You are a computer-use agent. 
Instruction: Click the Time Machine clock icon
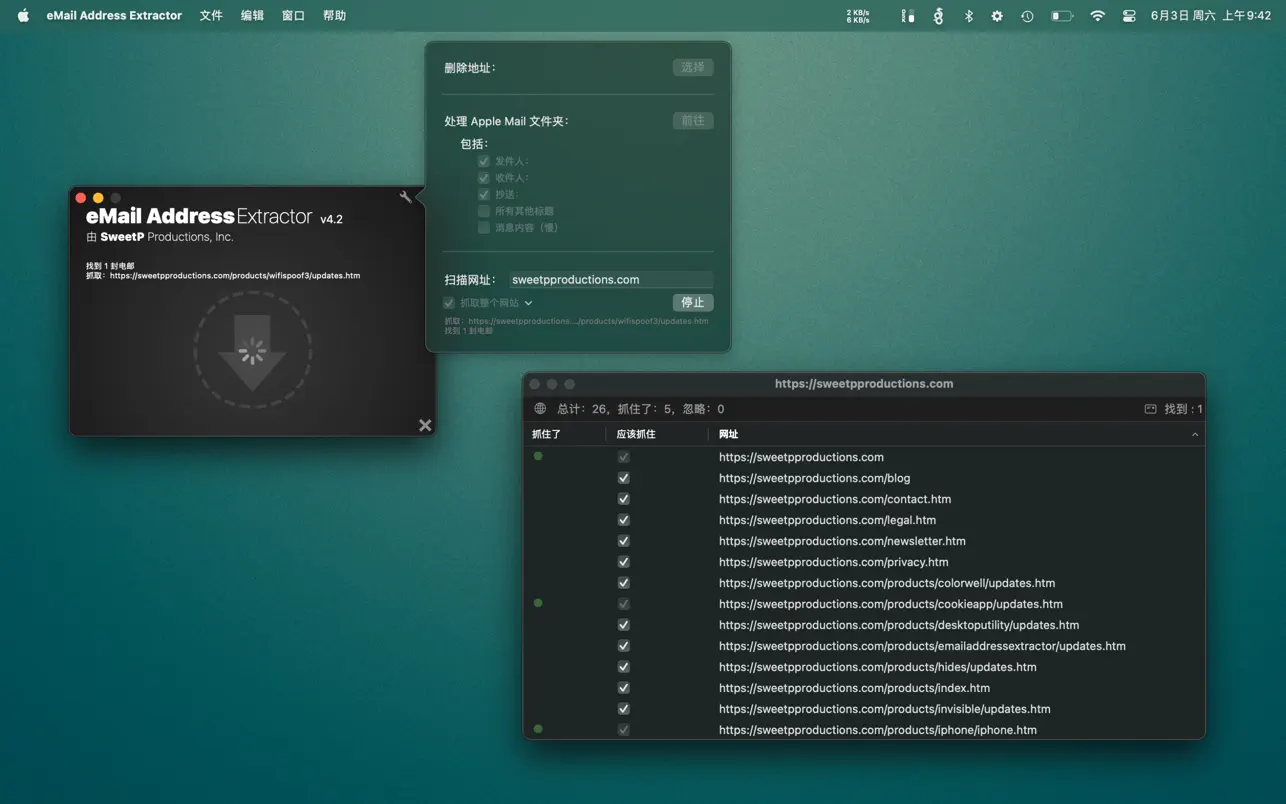(1027, 16)
